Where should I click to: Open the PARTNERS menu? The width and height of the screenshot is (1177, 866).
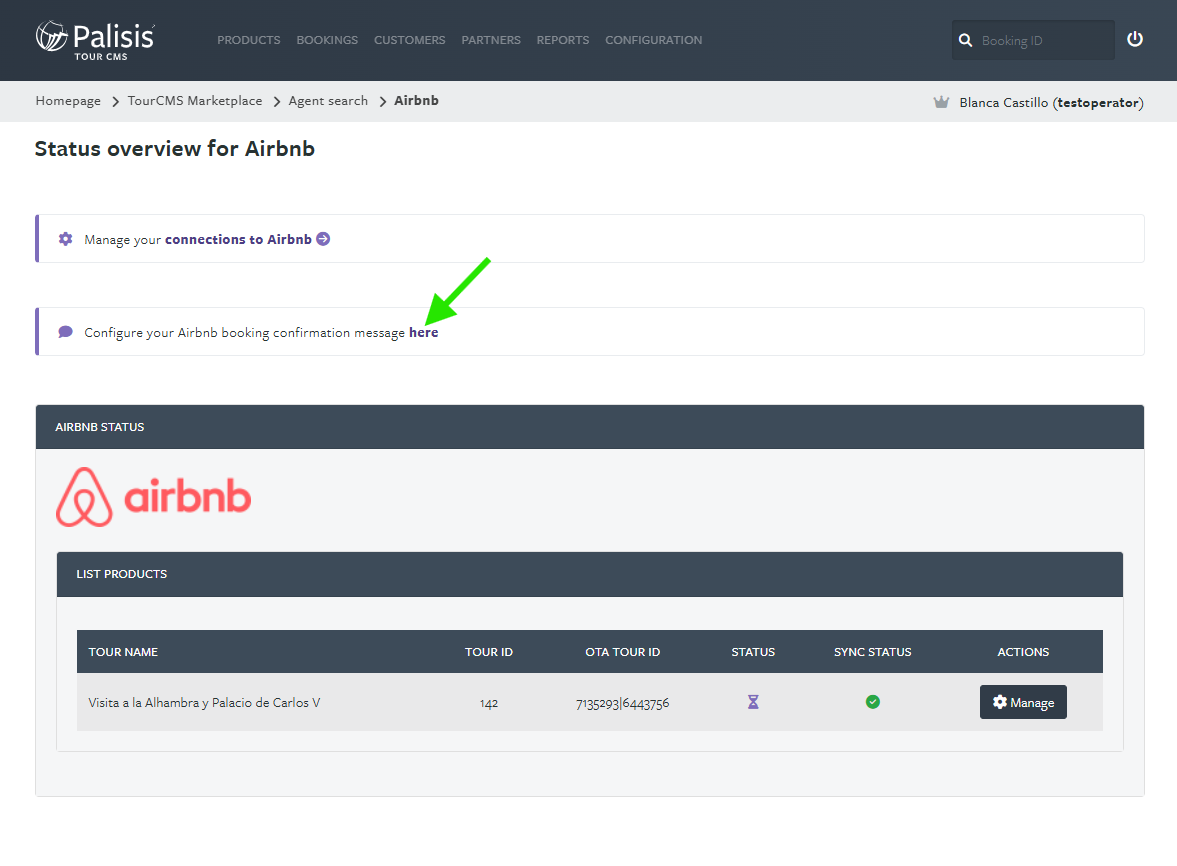[491, 41]
